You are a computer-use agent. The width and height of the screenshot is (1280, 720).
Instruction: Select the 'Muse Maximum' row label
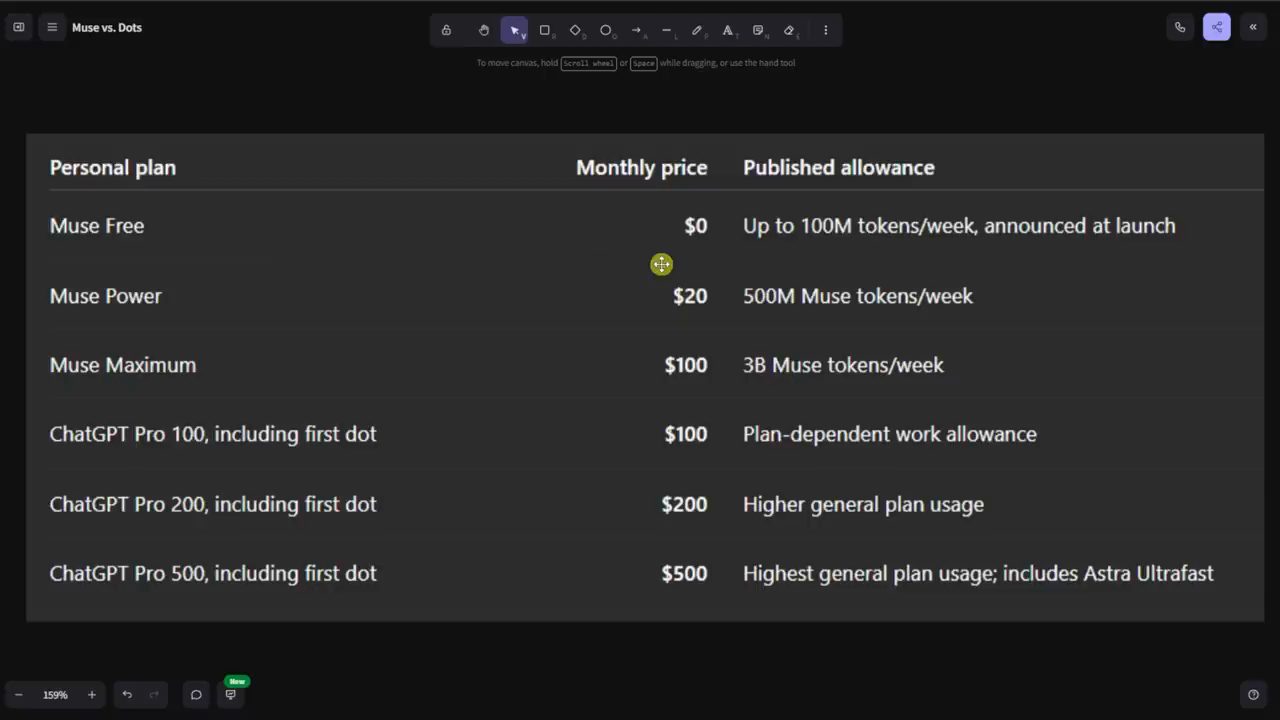(x=123, y=365)
